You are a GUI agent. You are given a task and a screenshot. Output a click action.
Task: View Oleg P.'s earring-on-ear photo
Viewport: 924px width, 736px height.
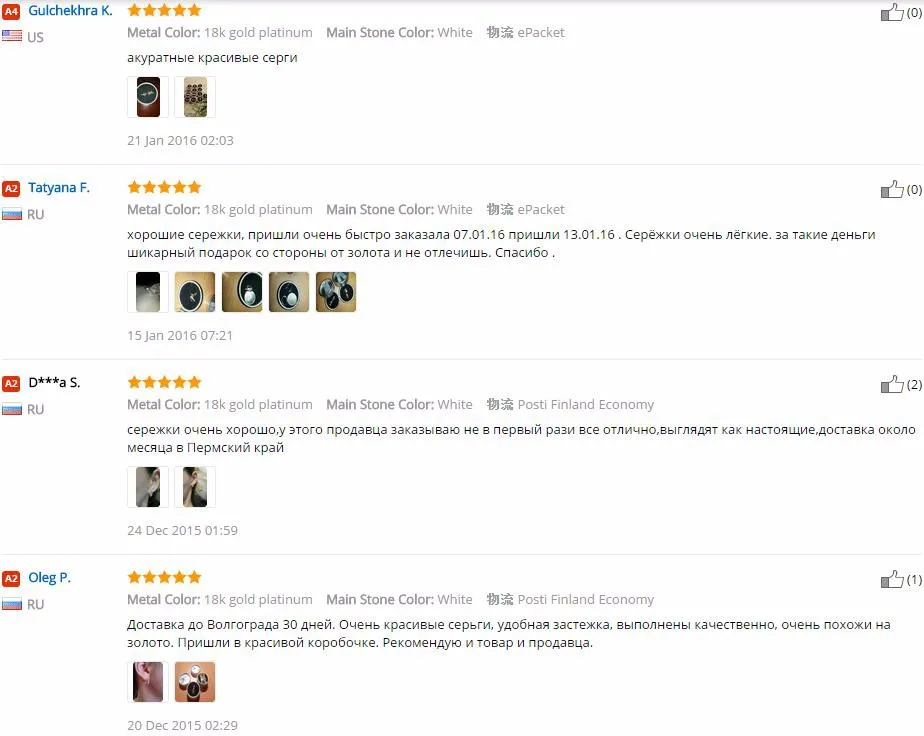148,682
